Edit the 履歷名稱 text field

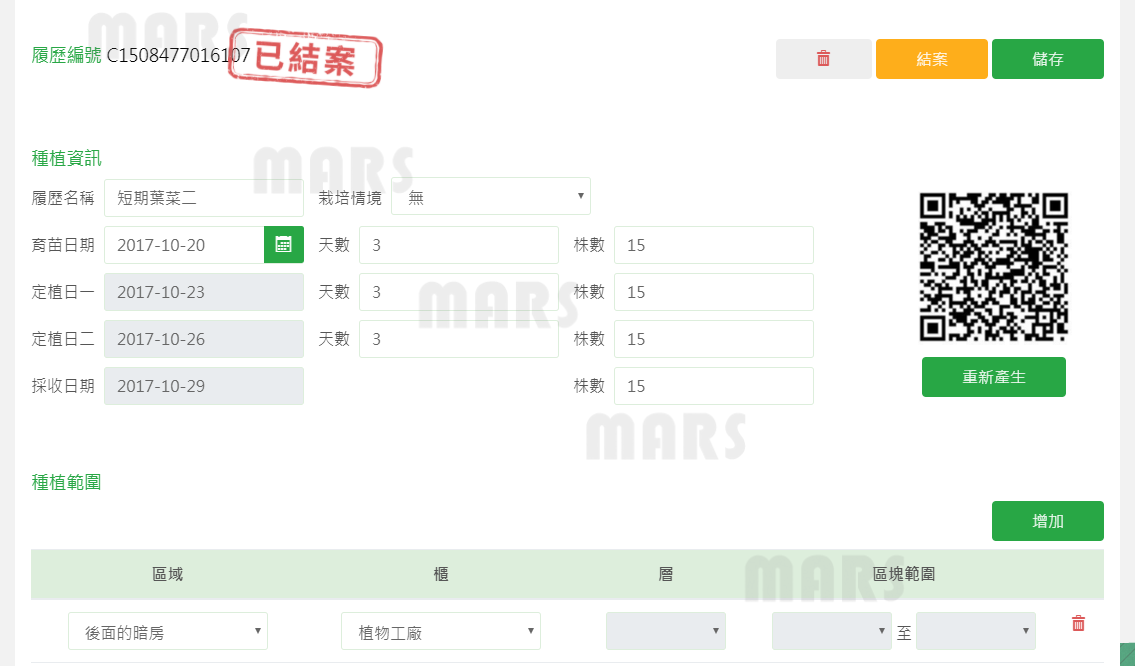[x=204, y=197]
